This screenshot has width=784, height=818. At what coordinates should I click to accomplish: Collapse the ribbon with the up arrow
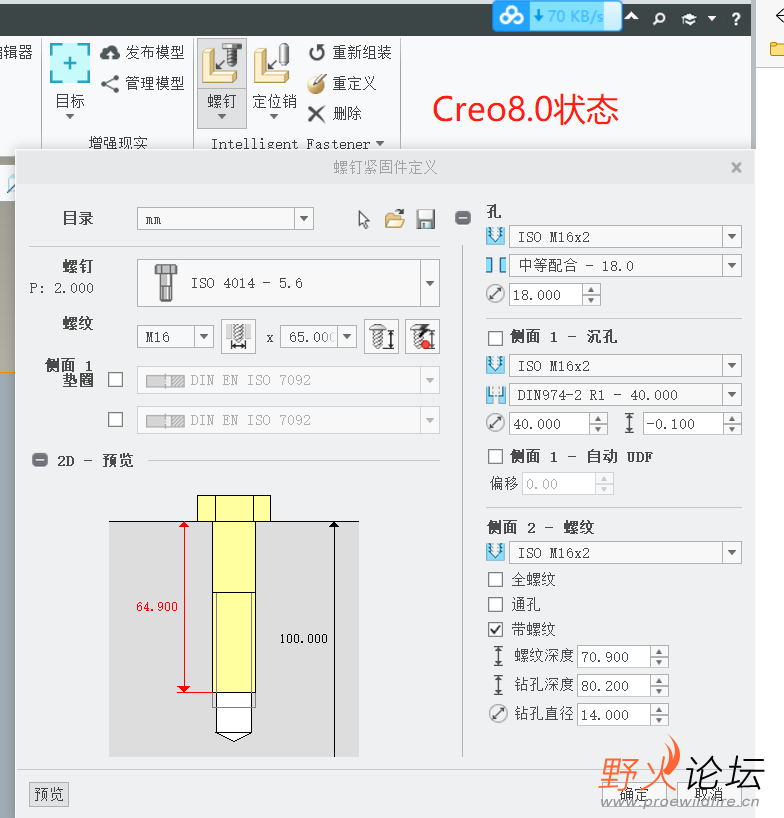point(632,17)
